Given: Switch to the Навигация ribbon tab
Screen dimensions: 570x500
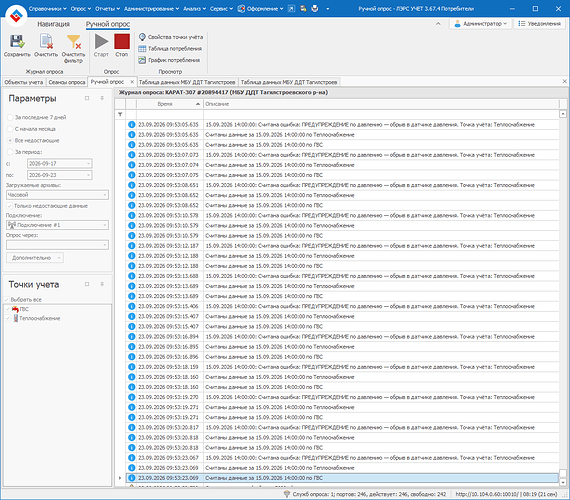Looking at the screenshot, I should point(53,24).
